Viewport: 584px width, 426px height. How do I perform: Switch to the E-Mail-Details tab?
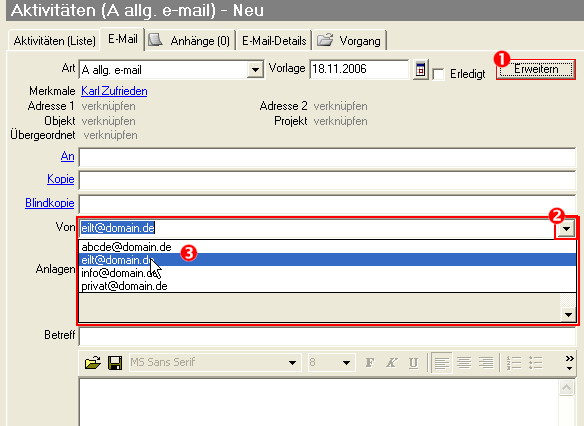point(274,40)
